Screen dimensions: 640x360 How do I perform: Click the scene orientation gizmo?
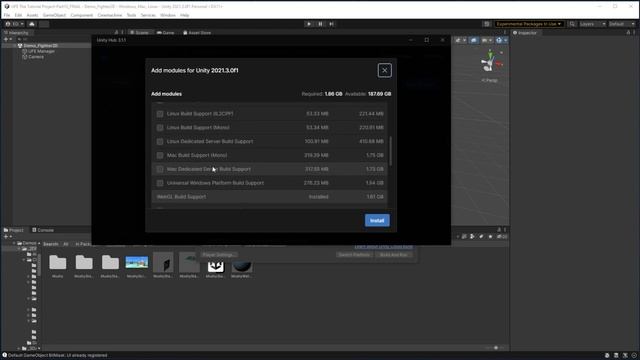click(x=491, y=62)
